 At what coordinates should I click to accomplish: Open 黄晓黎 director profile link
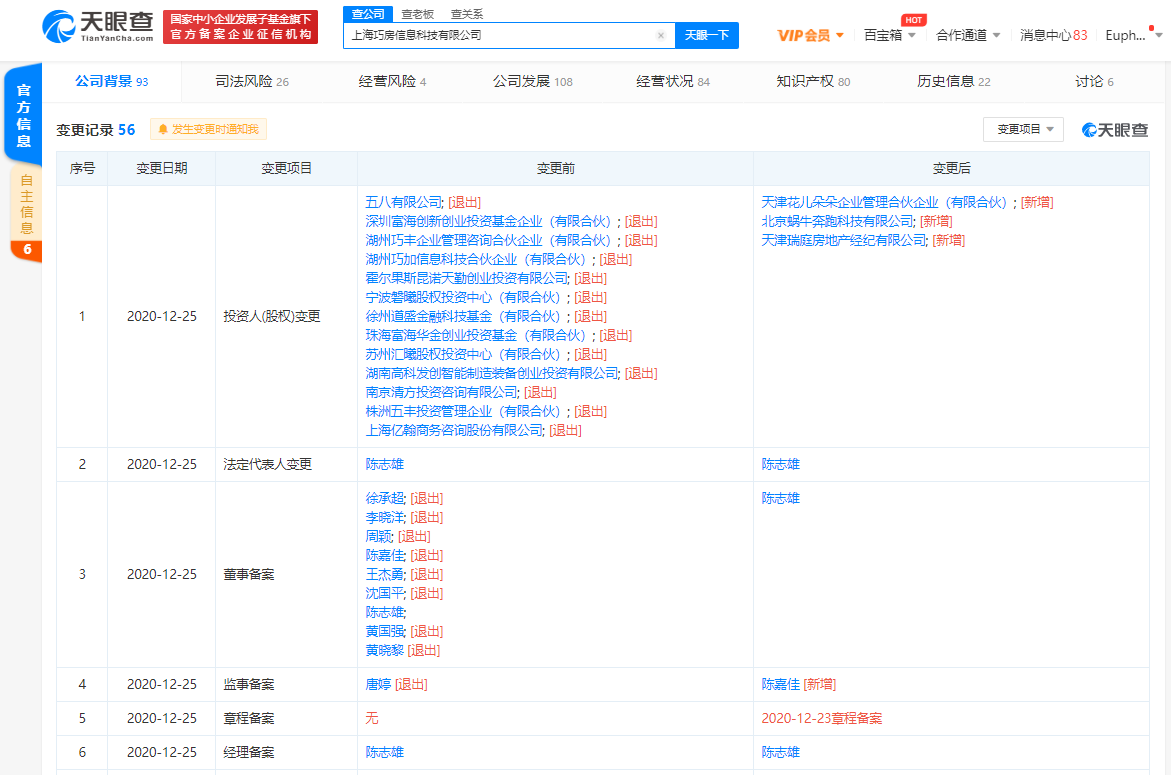click(385, 650)
